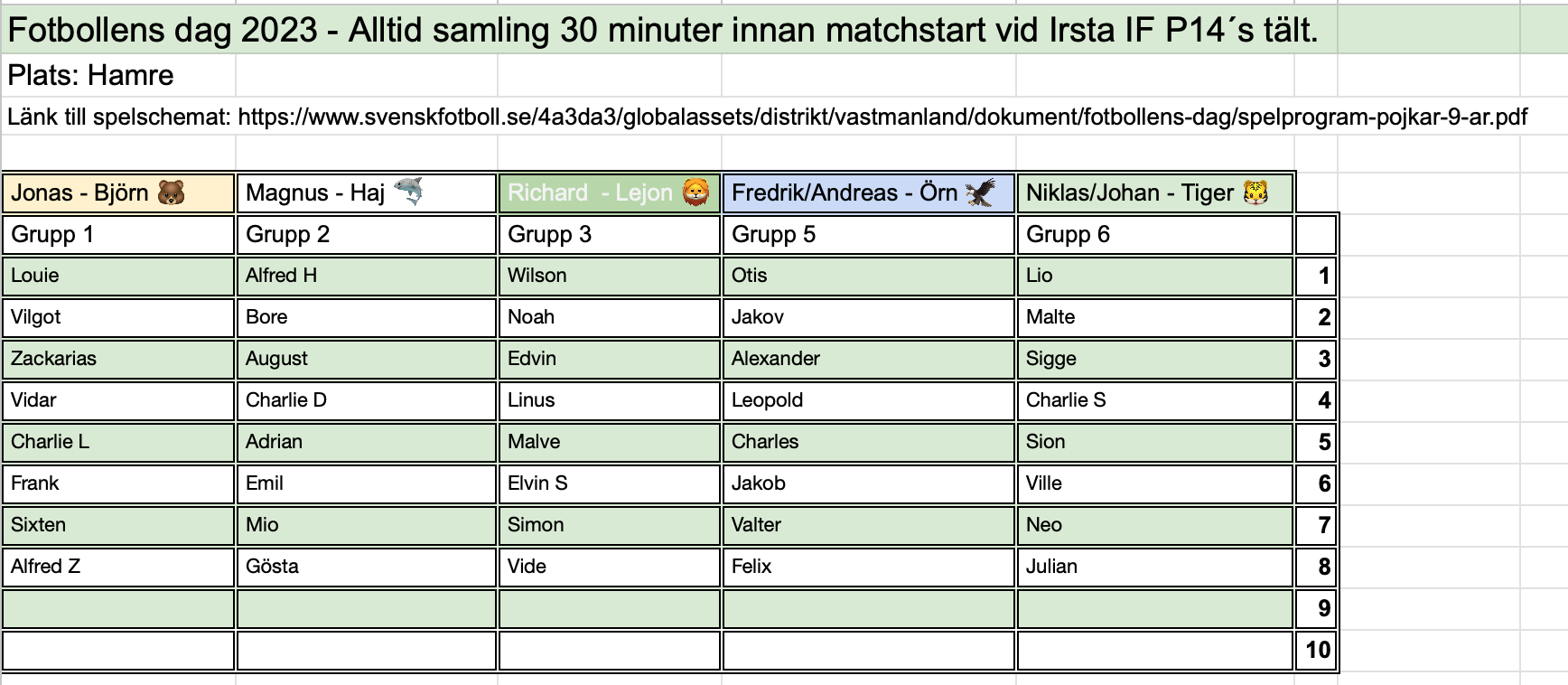1568x685 pixels.
Task: Open the svenskfotboll.se spelschema link
Action: pyautogui.click(x=882, y=117)
